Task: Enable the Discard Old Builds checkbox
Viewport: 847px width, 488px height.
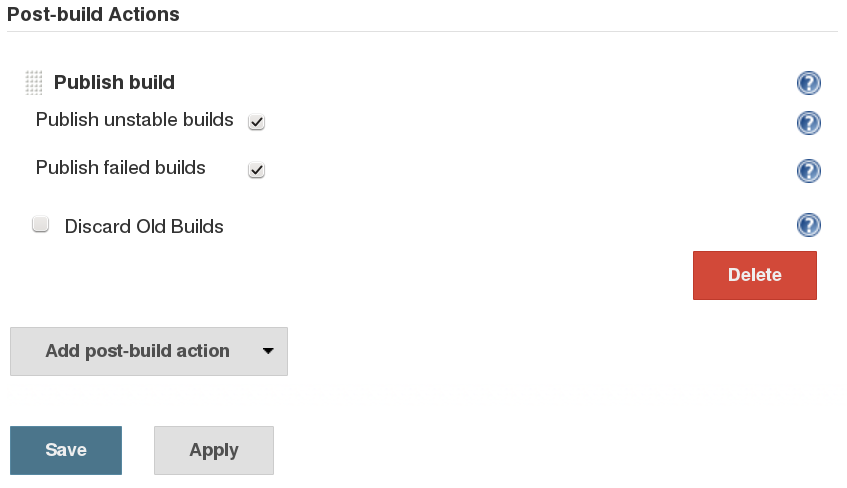Action: pyautogui.click(x=41, y=225)
